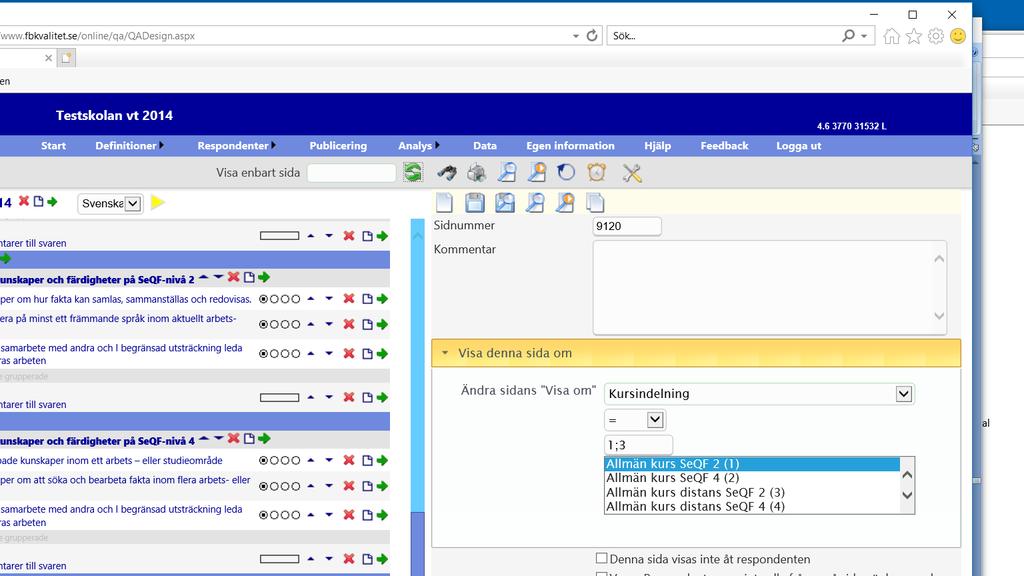Open the wrench and screwdriver tools icon
Viewport: 1024px width, 576px height.
click(632, 172)
